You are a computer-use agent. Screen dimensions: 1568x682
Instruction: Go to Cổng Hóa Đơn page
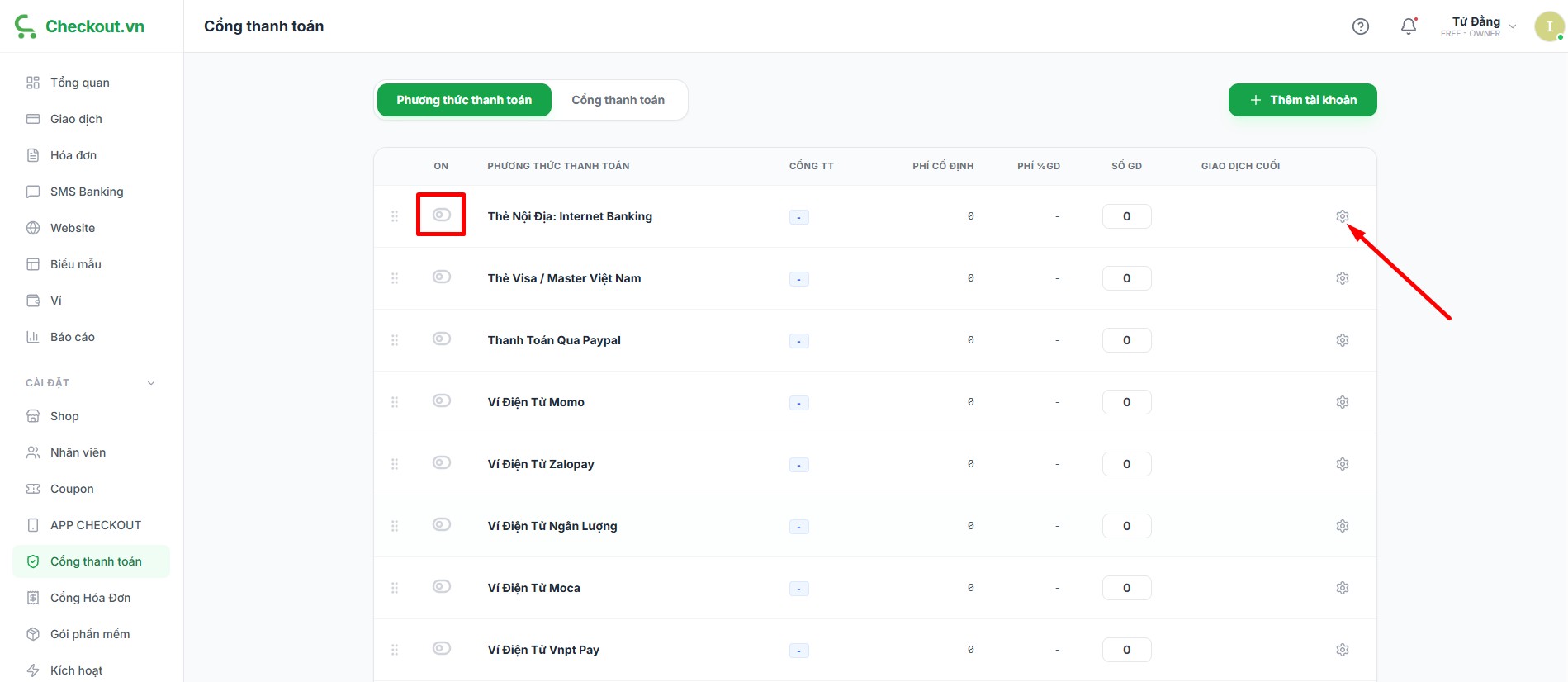click(x=90, y=598)
